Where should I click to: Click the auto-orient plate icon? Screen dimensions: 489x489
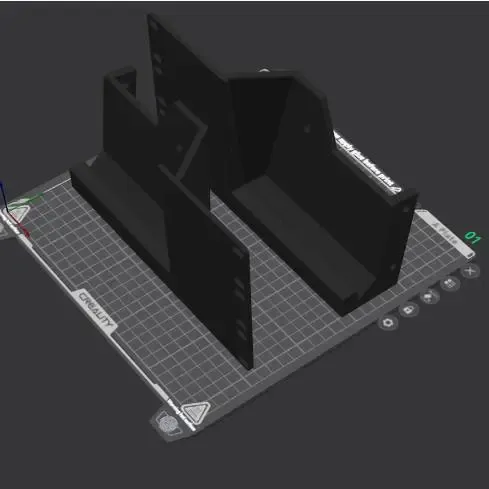coord(429,296)
